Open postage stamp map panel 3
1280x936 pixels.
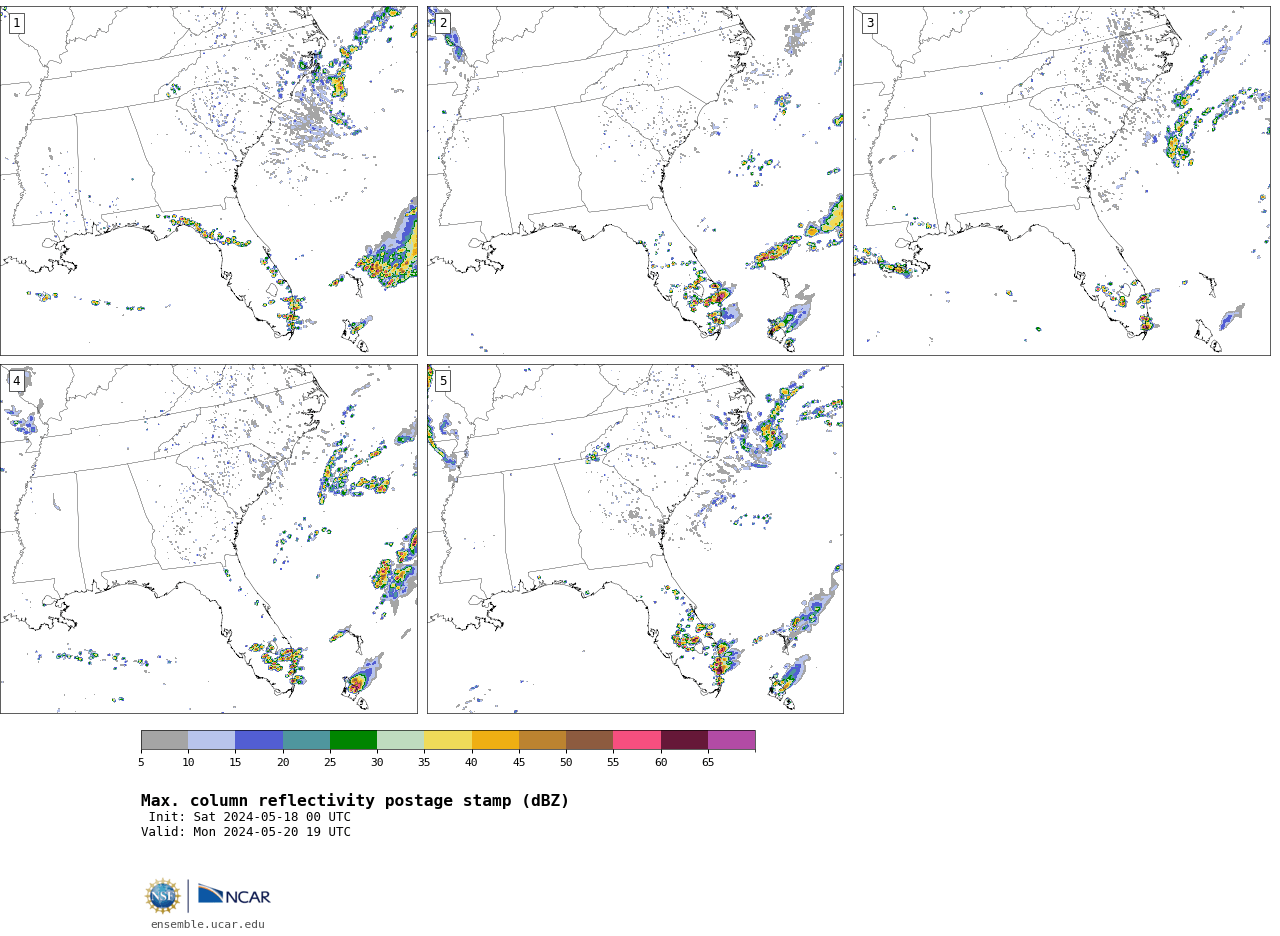(1061, 181)
